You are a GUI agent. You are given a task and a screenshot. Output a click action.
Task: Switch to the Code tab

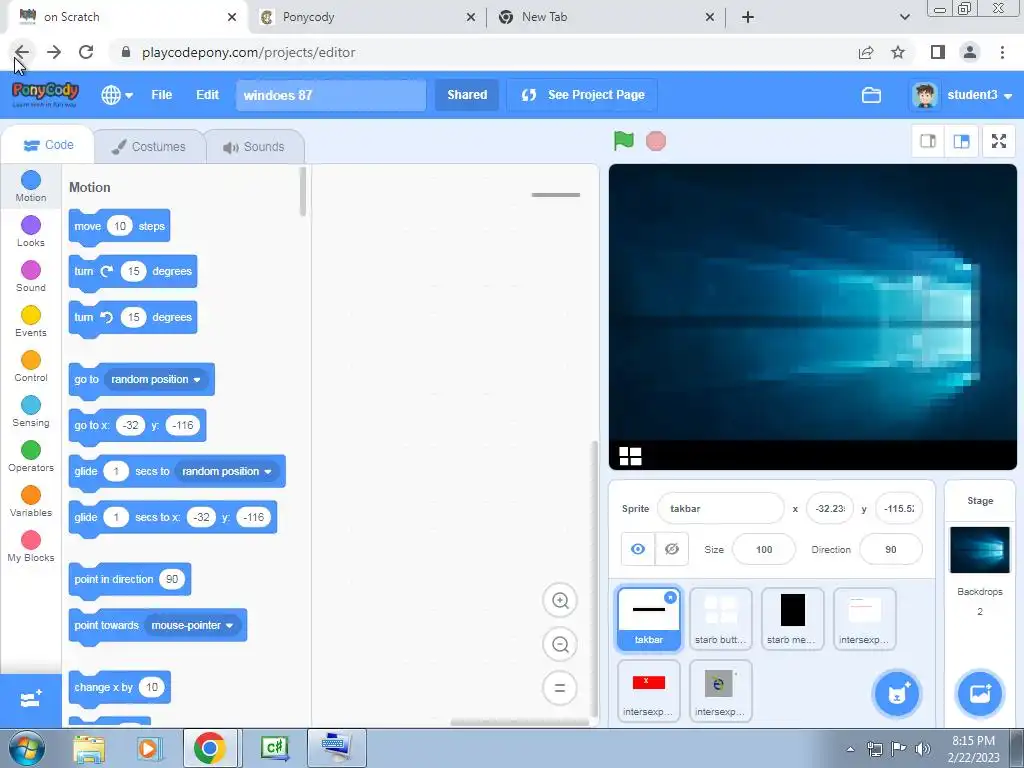pos(48,145)
